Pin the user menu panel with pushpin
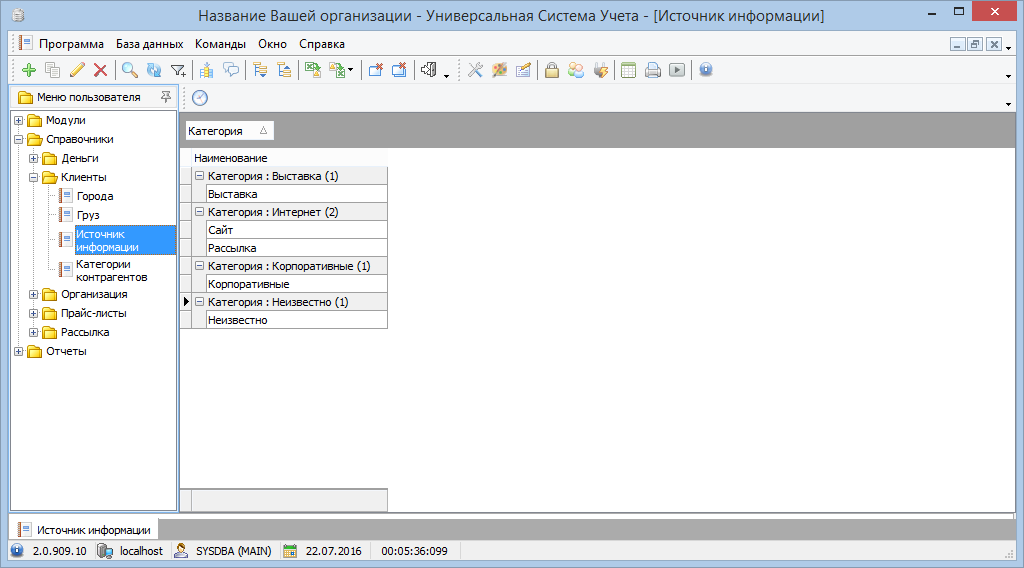The image size is (1024, 568). click(x=165, y=97)
